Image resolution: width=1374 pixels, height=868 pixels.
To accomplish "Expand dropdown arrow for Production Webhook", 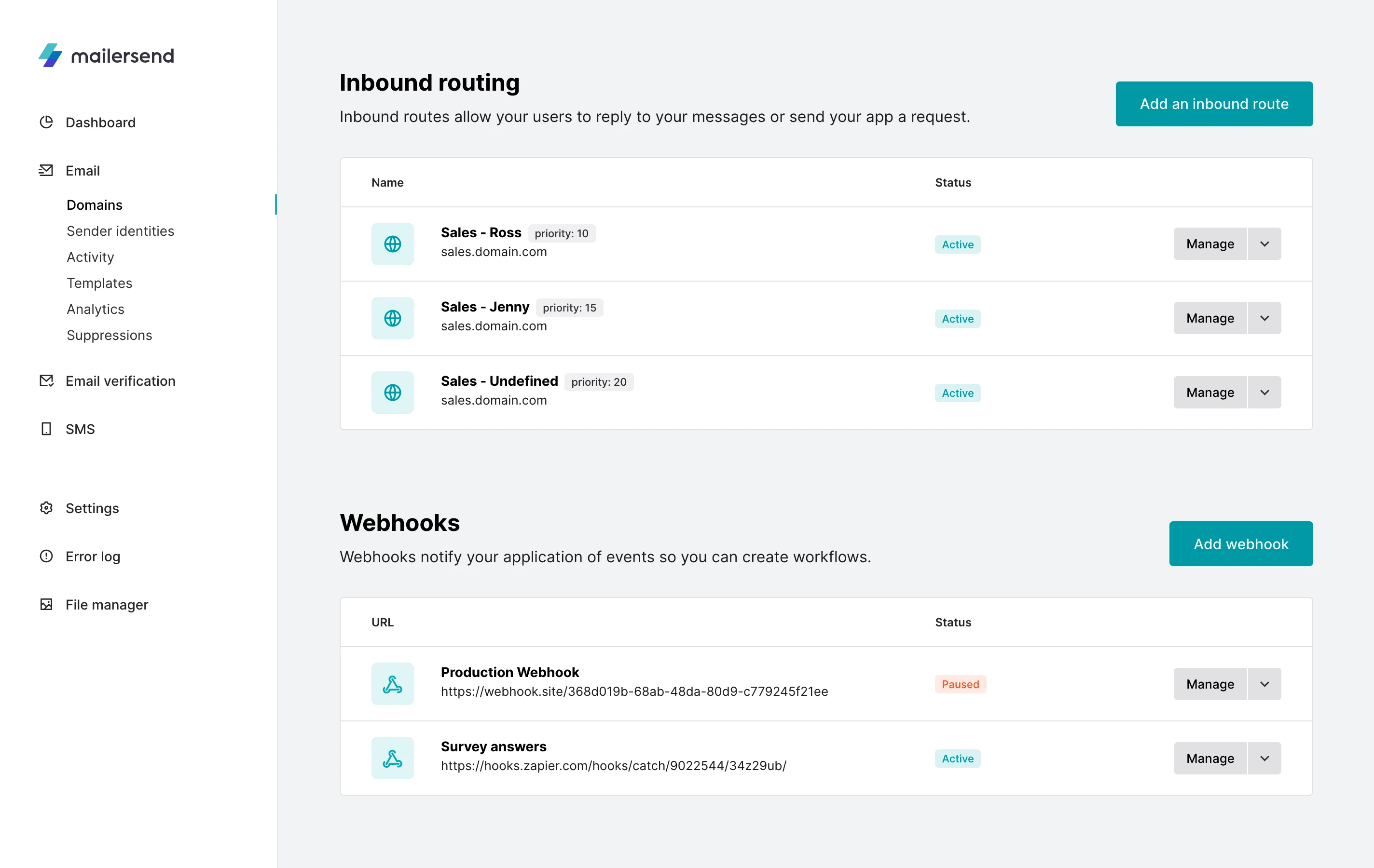I will (1264, 684).
